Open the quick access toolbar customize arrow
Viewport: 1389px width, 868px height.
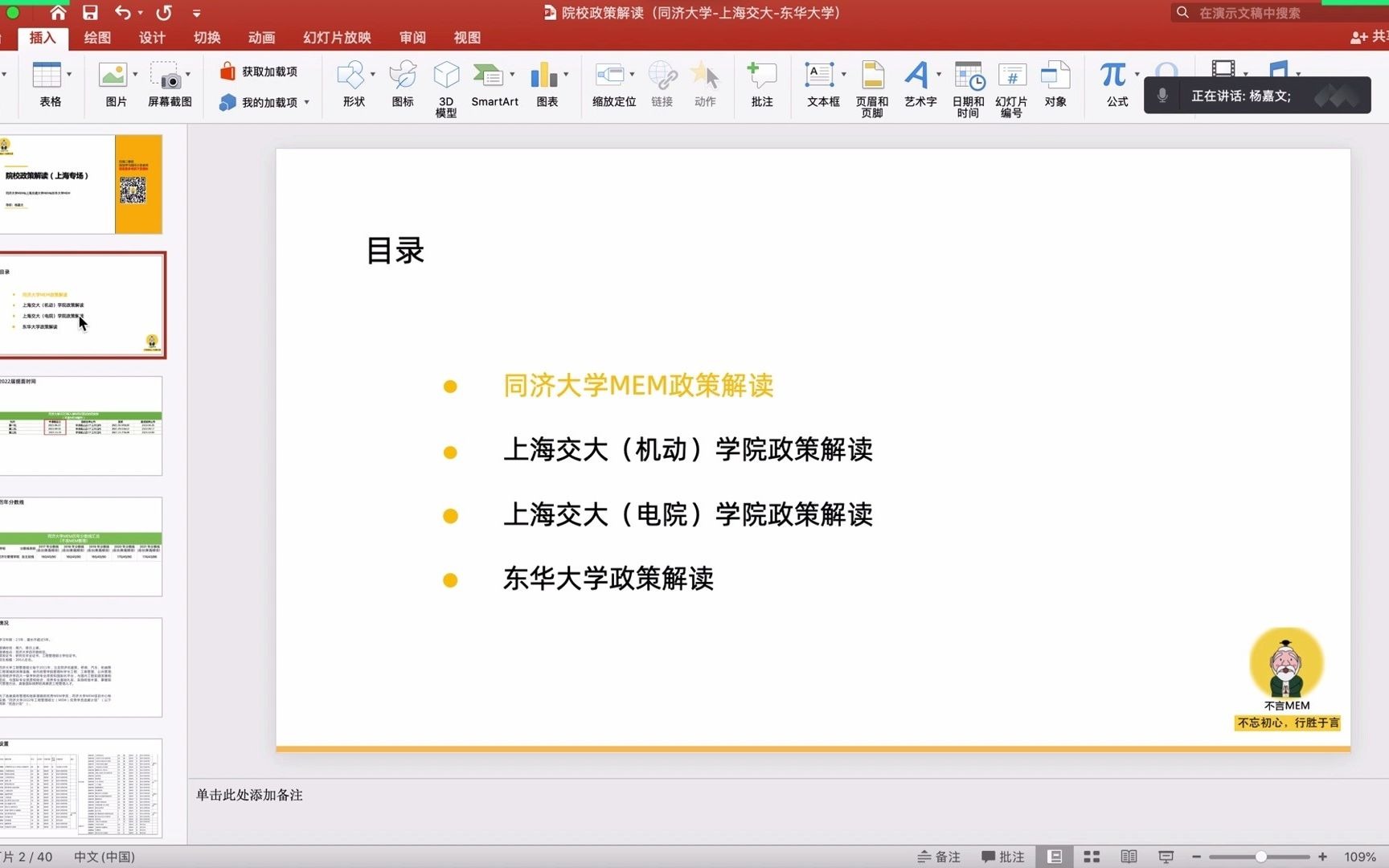(196, 13)
